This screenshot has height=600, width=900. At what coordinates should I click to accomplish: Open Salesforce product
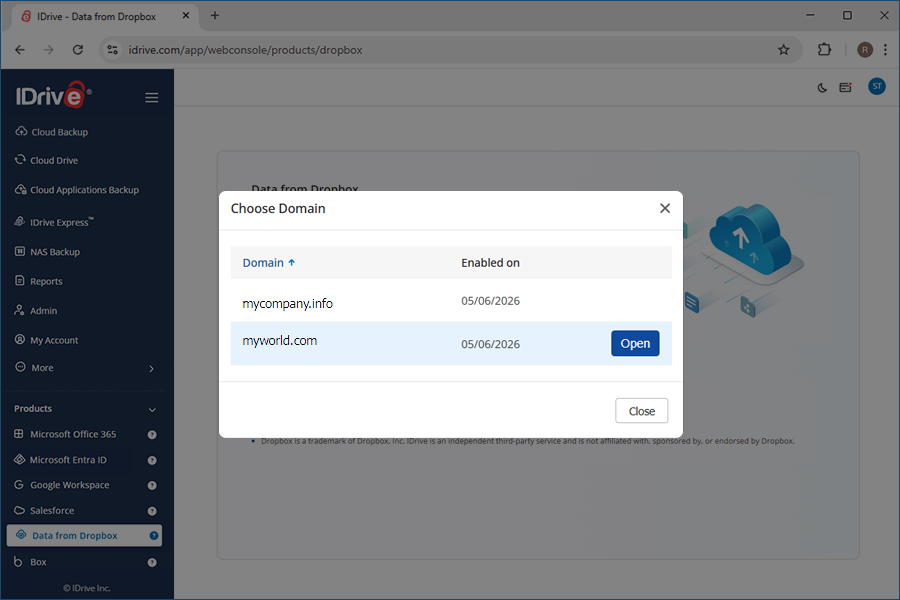[52, 510]
